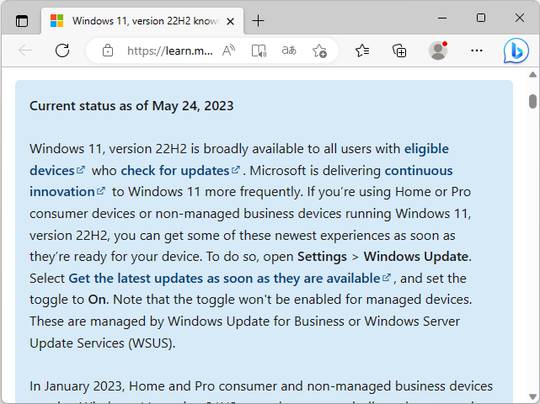
Task: Activate the Read aloud icon
Action: pos(228,51)
